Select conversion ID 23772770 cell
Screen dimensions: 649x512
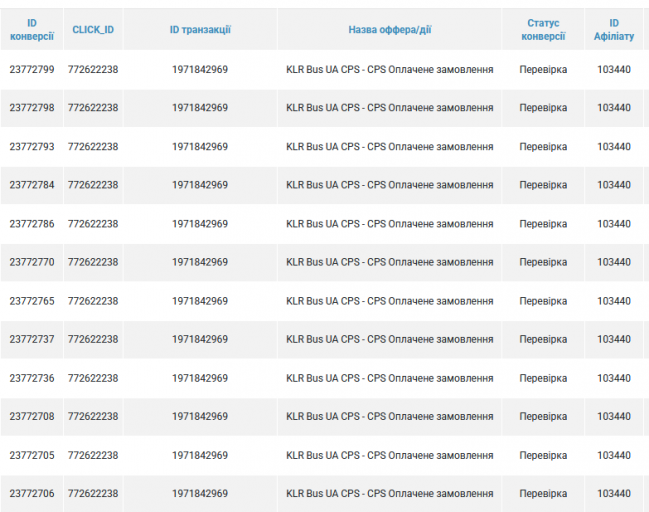32,262
